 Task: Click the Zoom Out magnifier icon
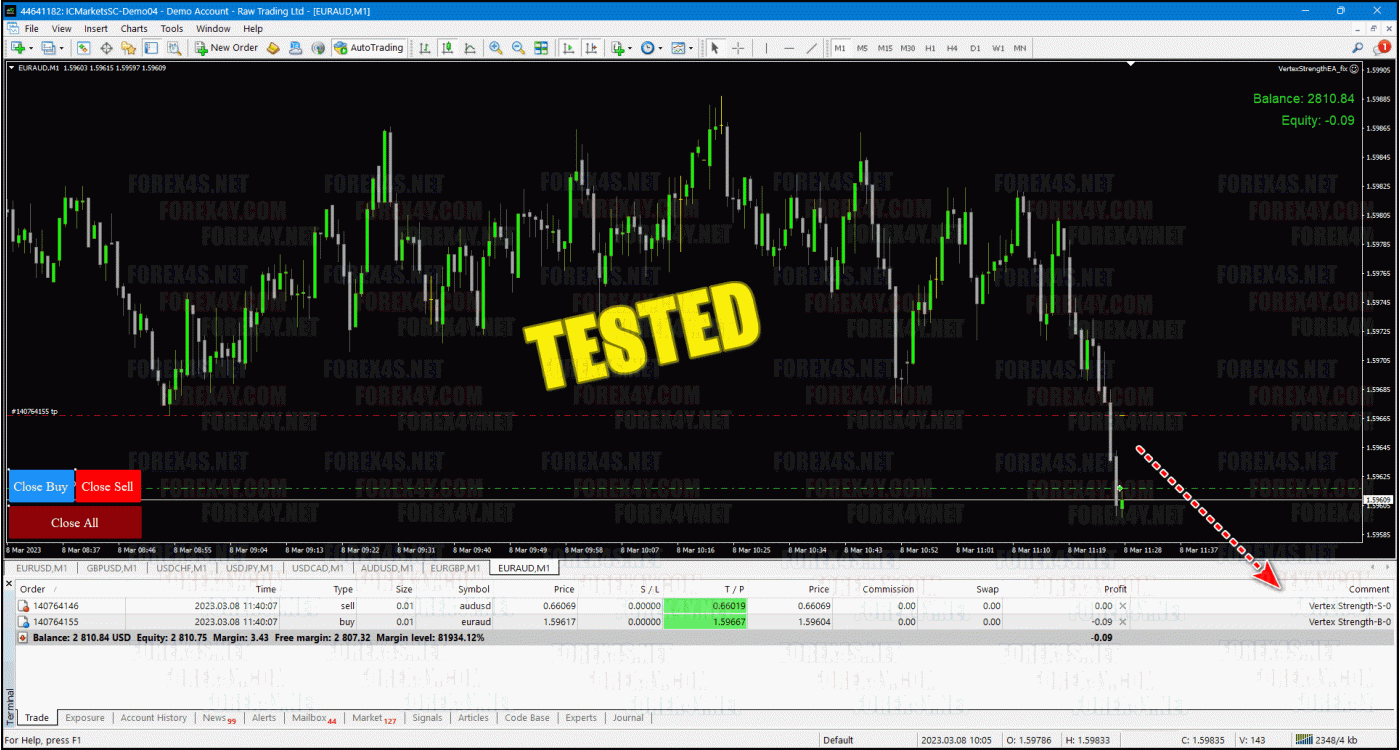click(518, 47)
